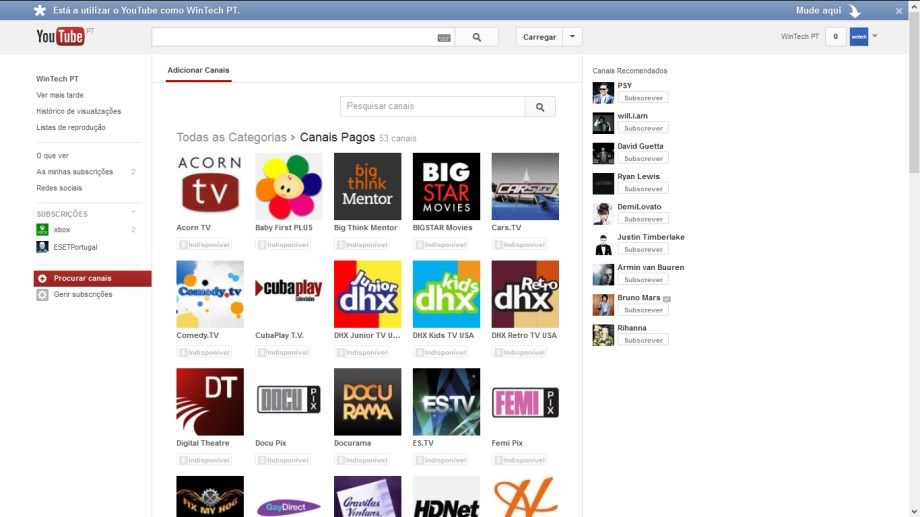Collapse the SUBSCRIÇÕES section in the sidebar
Viewport: 920px width, 517px height.
[133, 213]
